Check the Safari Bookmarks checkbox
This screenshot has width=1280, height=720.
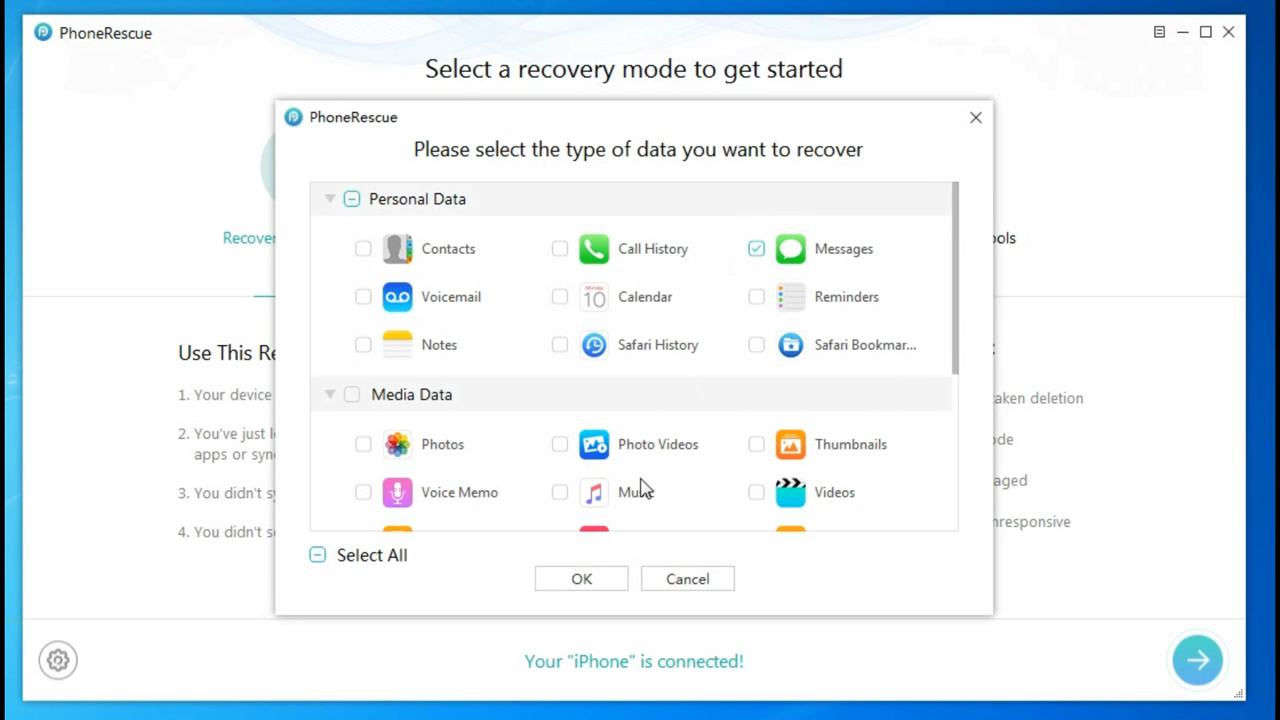pyautogui.click(x=756, y=345)
